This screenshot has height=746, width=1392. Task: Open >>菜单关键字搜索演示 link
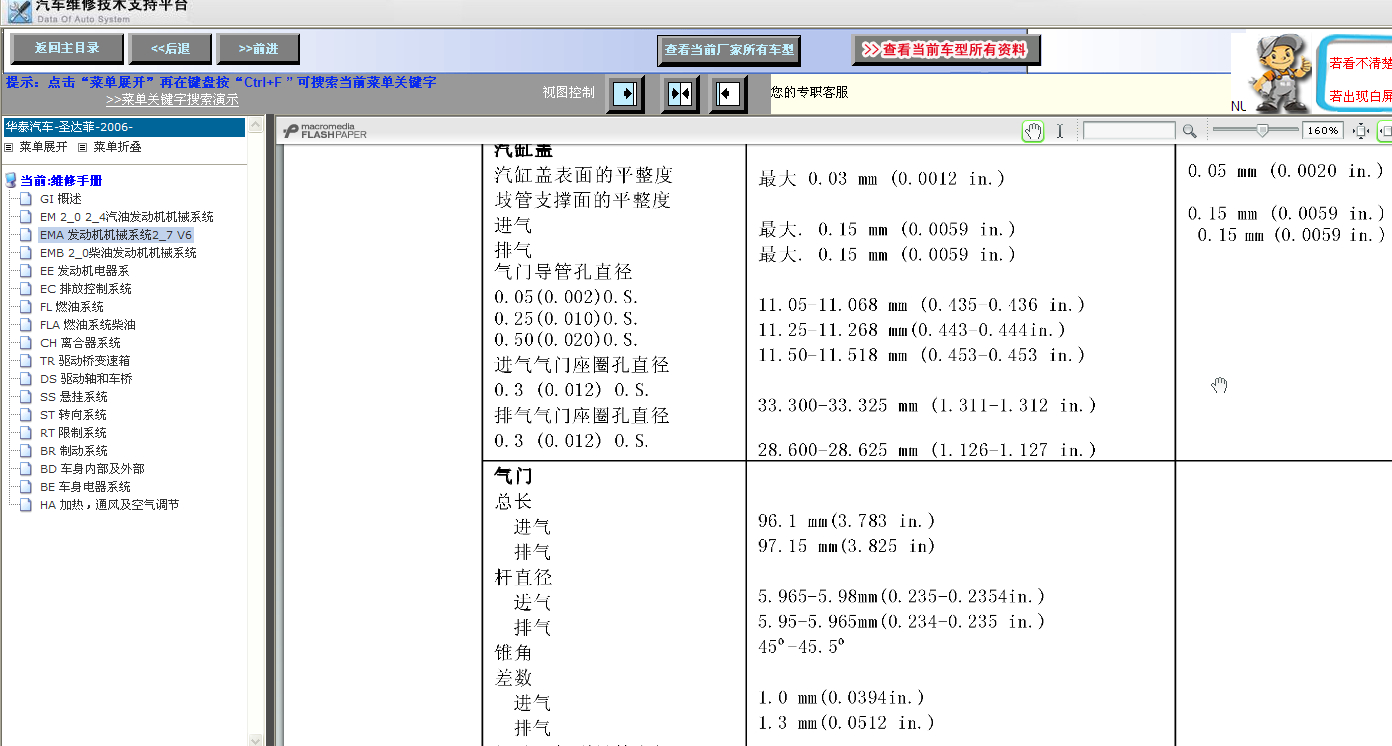pos(172,100)
